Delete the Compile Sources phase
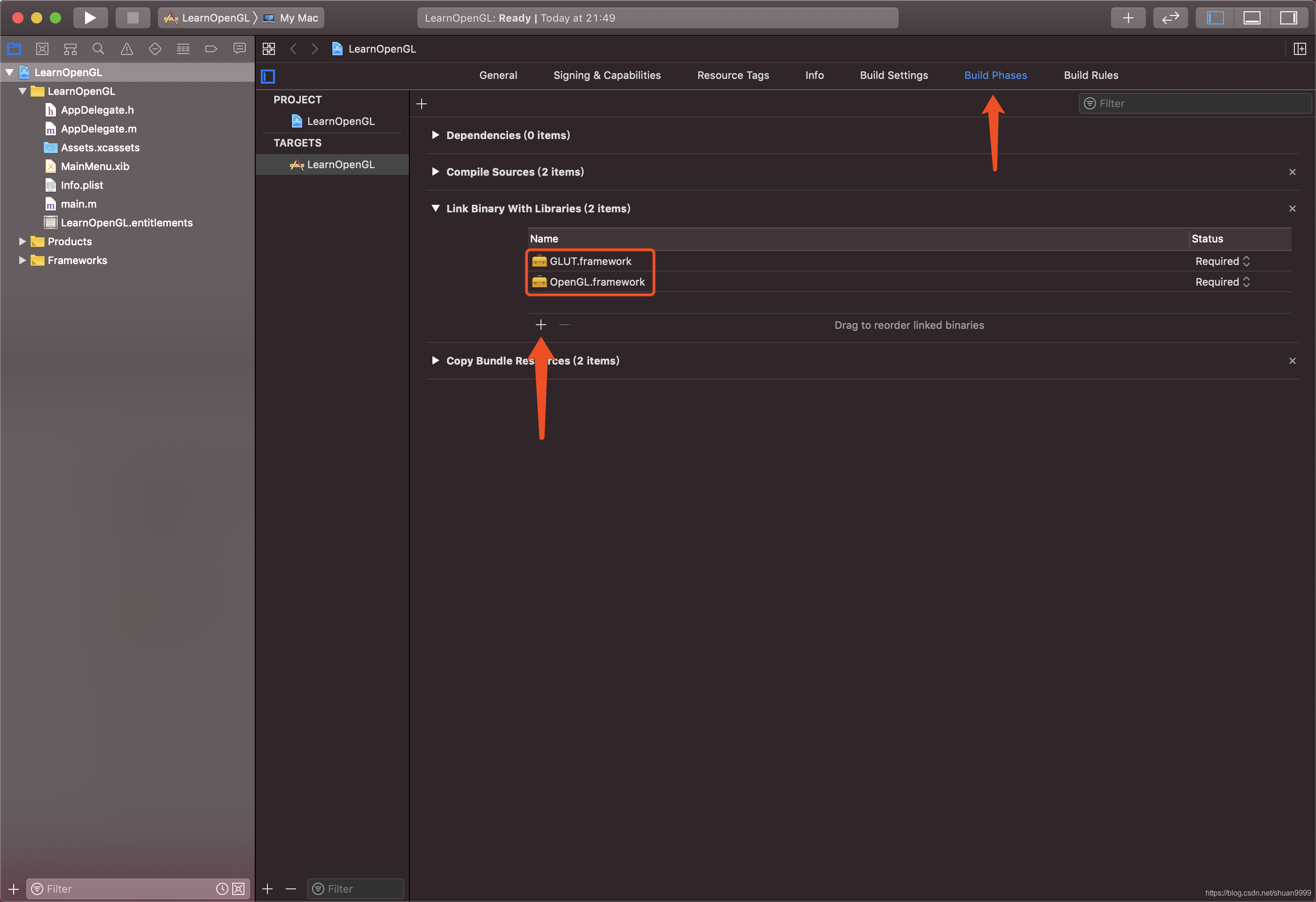 coord(1292,172)
